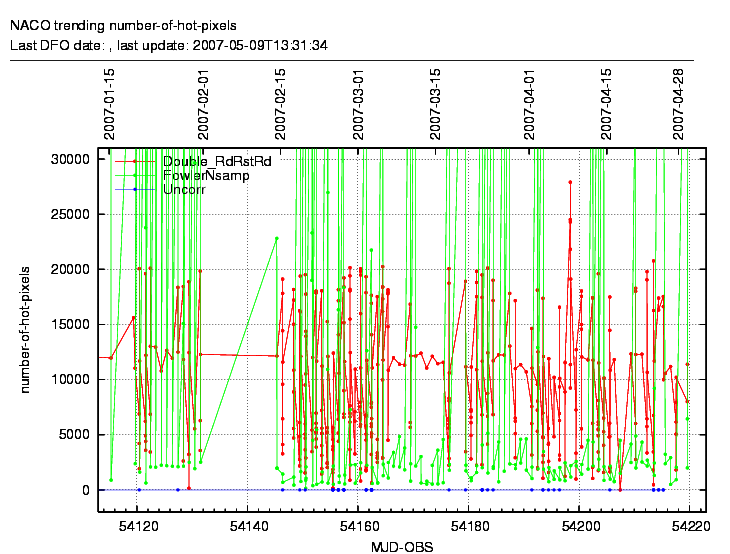Click the 2007-02-01 date label
Screen dimensions: 730x554
(x=204, y=103)
